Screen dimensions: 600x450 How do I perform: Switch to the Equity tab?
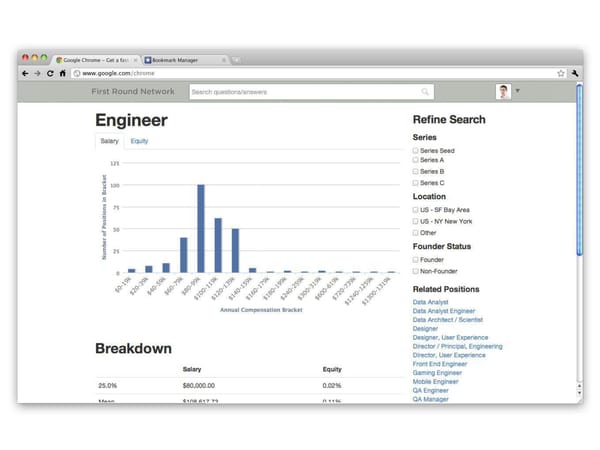point(139,141)
